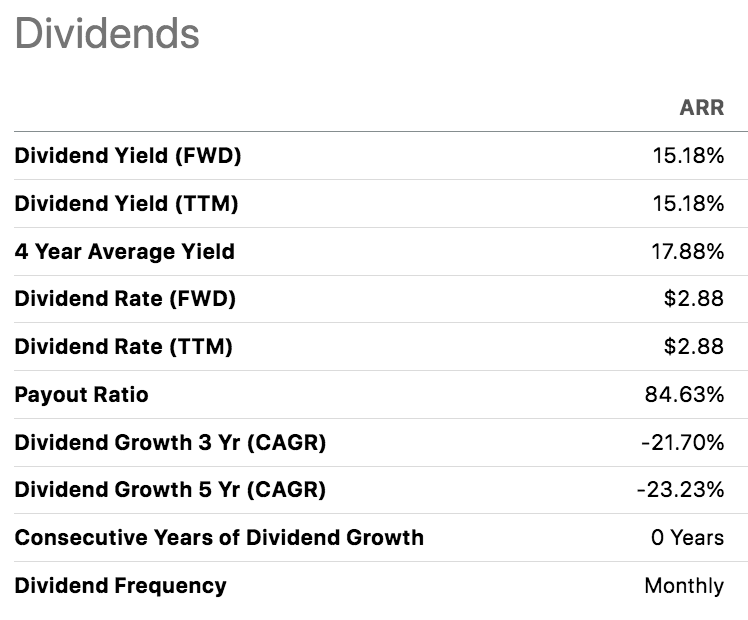Click the Dividend Yield (TTM) label
Viewport: 748px width, 620px height.
(126, 204)
